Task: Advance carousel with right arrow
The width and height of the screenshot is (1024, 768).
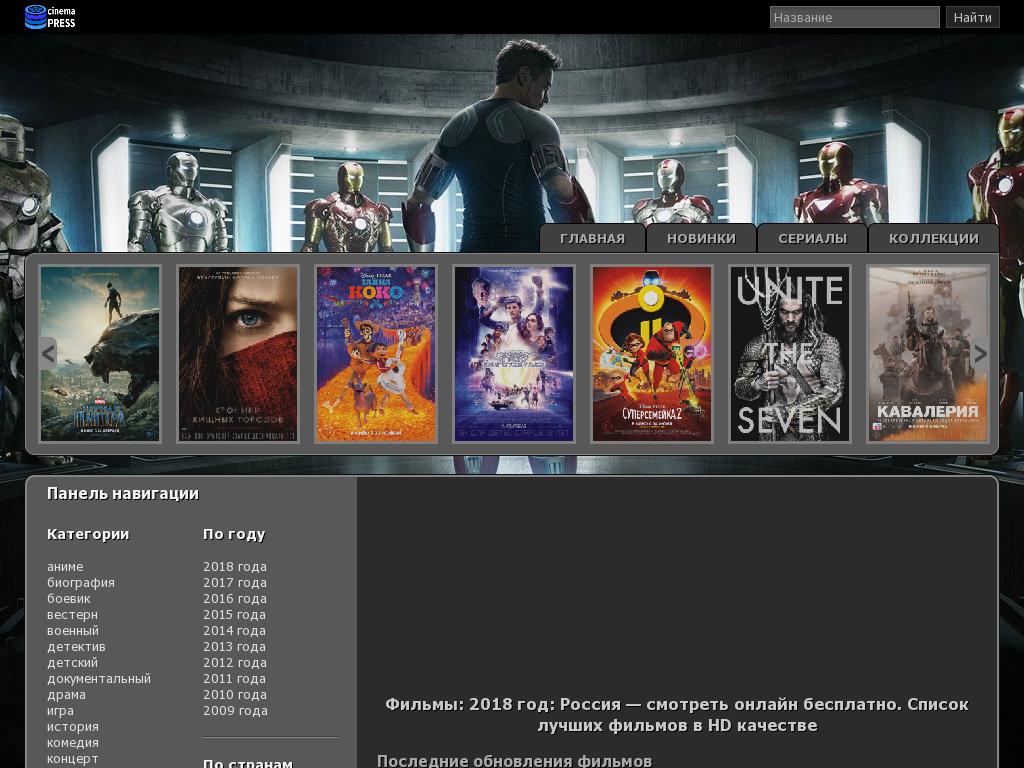Action: pos(980,353)
